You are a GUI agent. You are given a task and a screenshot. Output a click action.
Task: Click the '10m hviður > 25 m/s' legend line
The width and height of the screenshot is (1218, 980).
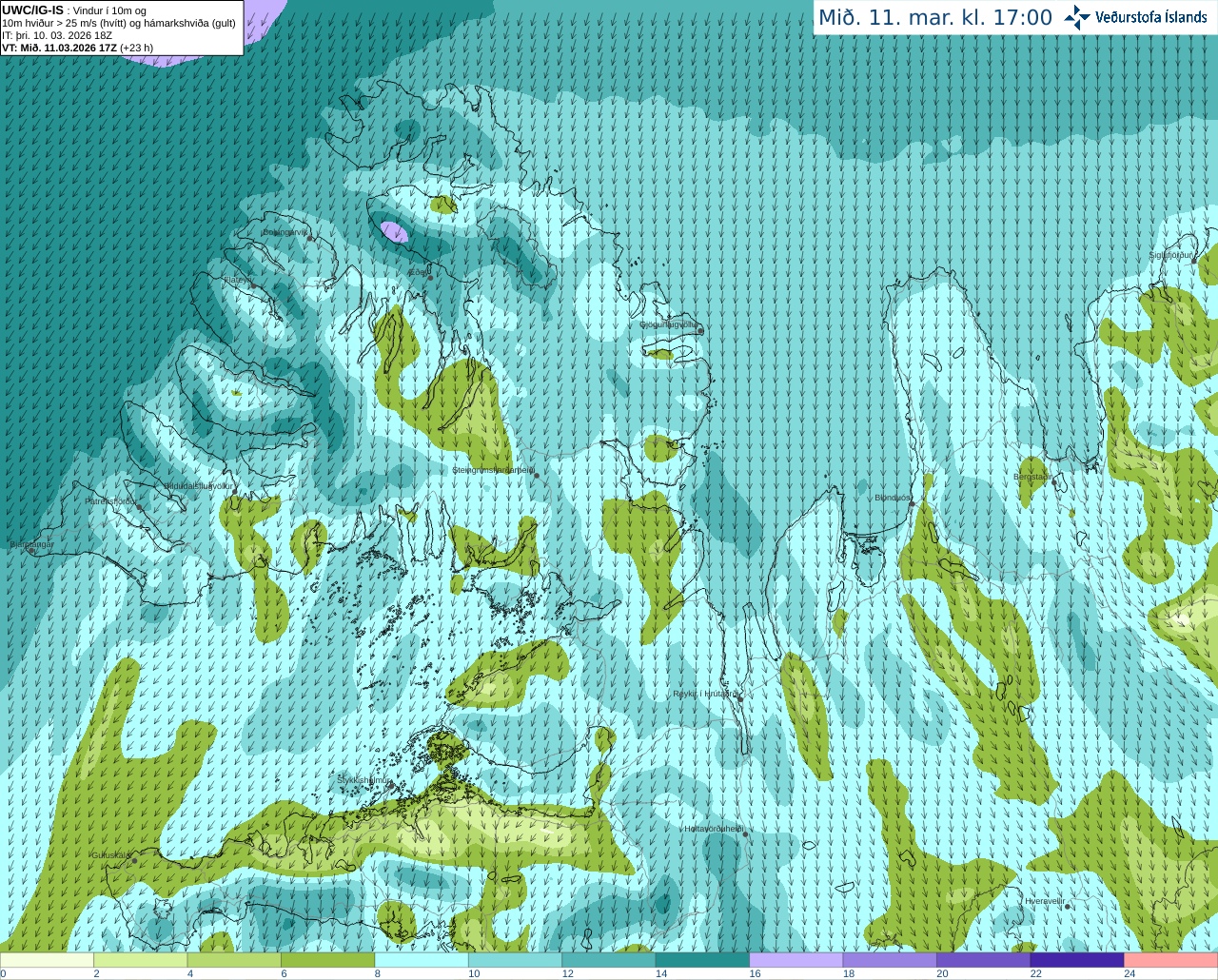click(119, 23)
